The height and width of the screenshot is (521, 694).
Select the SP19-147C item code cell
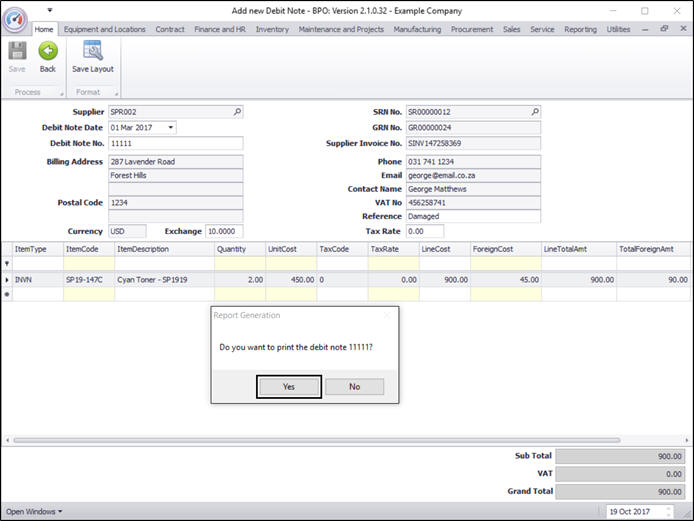pos(89,280)
